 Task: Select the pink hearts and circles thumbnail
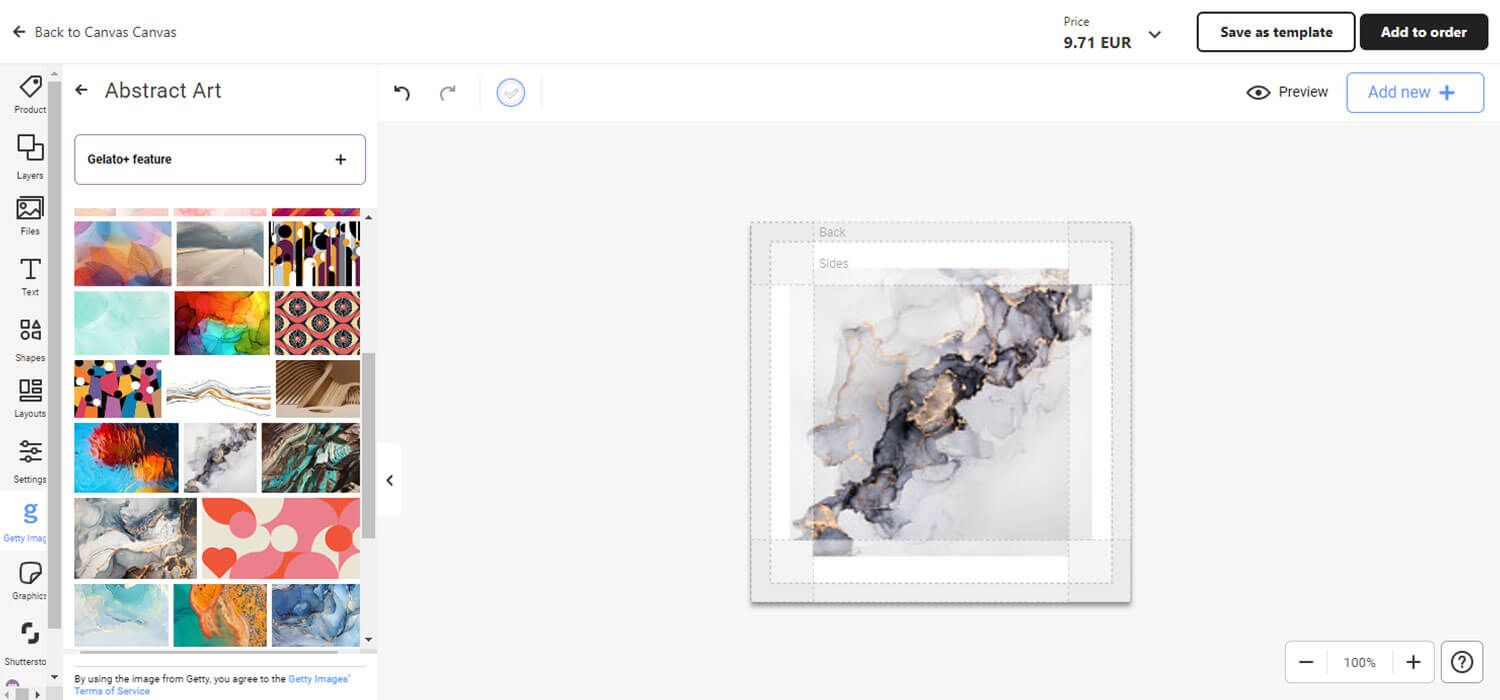pos(281,539)
